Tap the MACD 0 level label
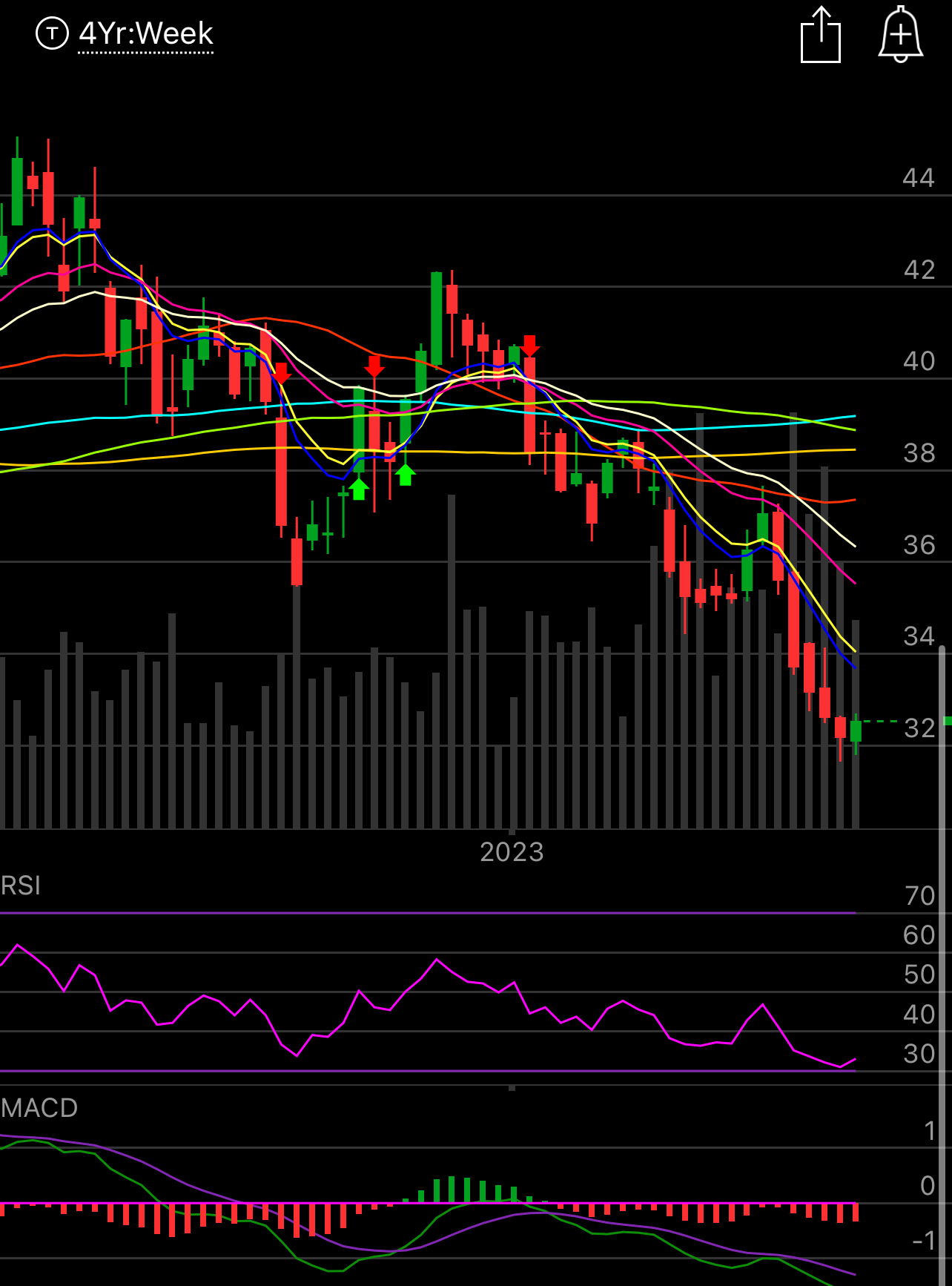 pyautogui.click(x=928, y=1186)
